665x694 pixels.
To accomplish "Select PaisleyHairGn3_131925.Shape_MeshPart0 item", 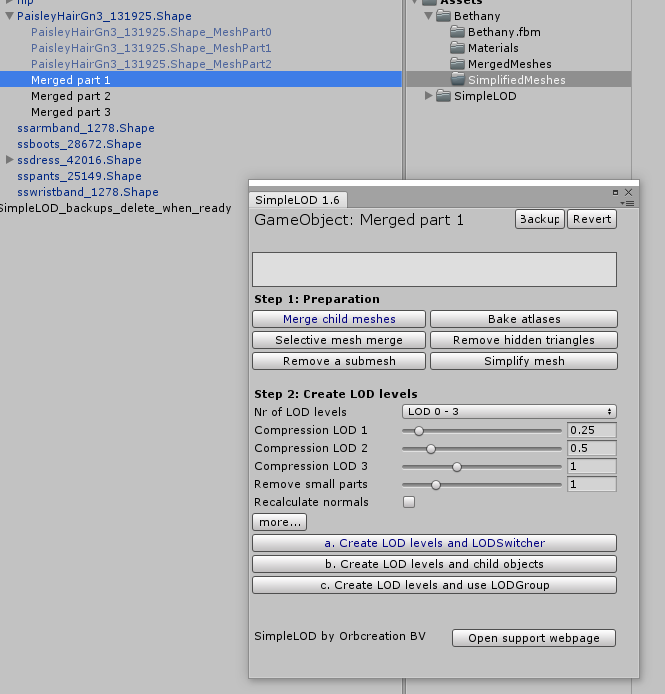I will point(151,32).
